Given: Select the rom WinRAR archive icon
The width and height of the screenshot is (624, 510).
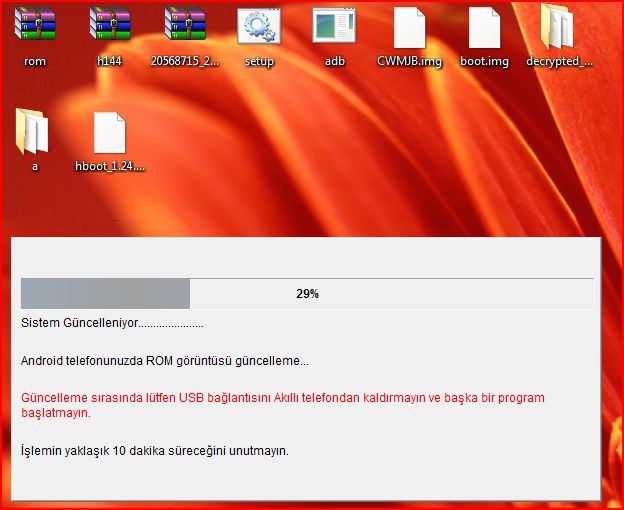Looking at the screenshot, I should (35, 27).
